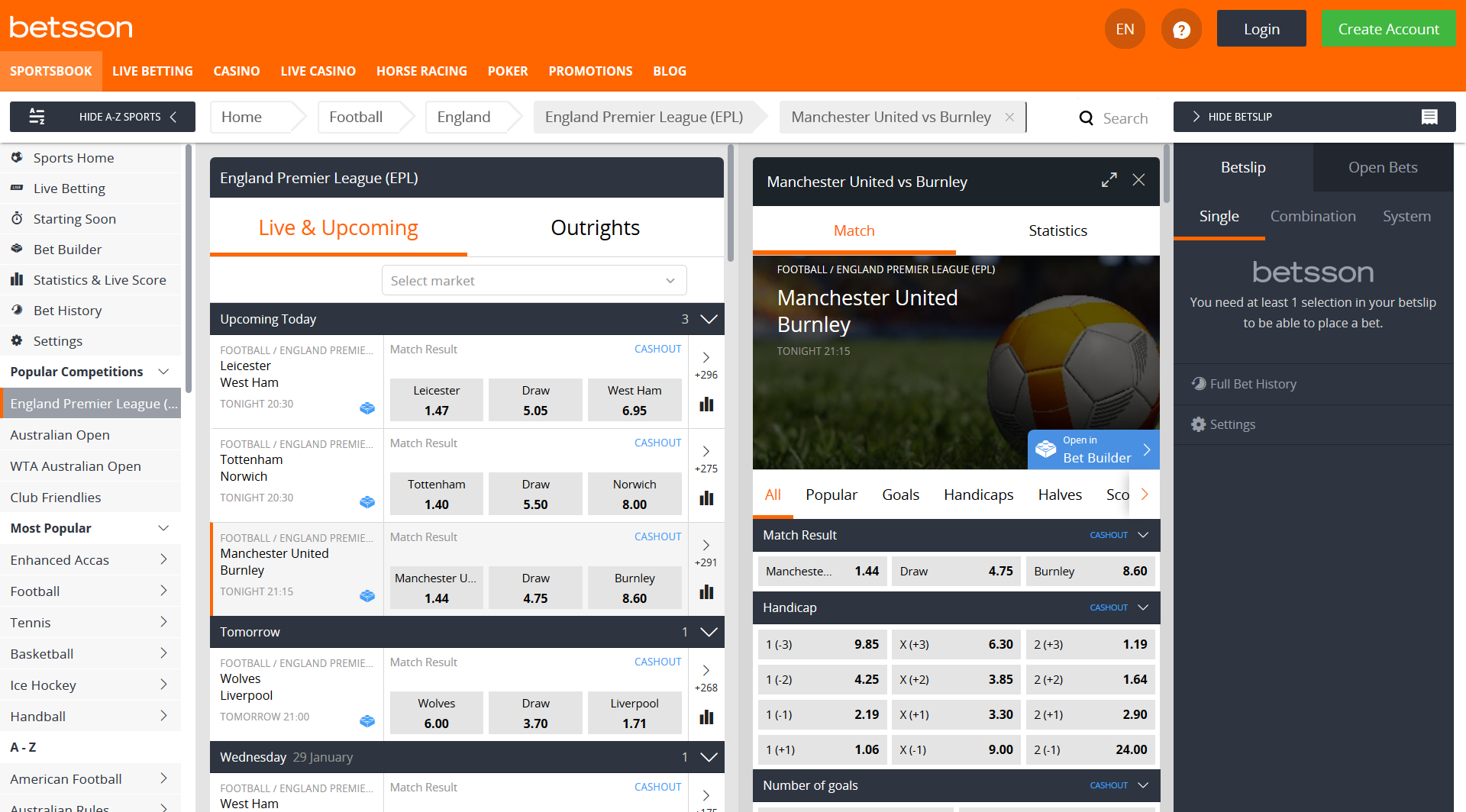Expand match panel to full view
Screen dimensions: 1466x812
click(1109, 180)
